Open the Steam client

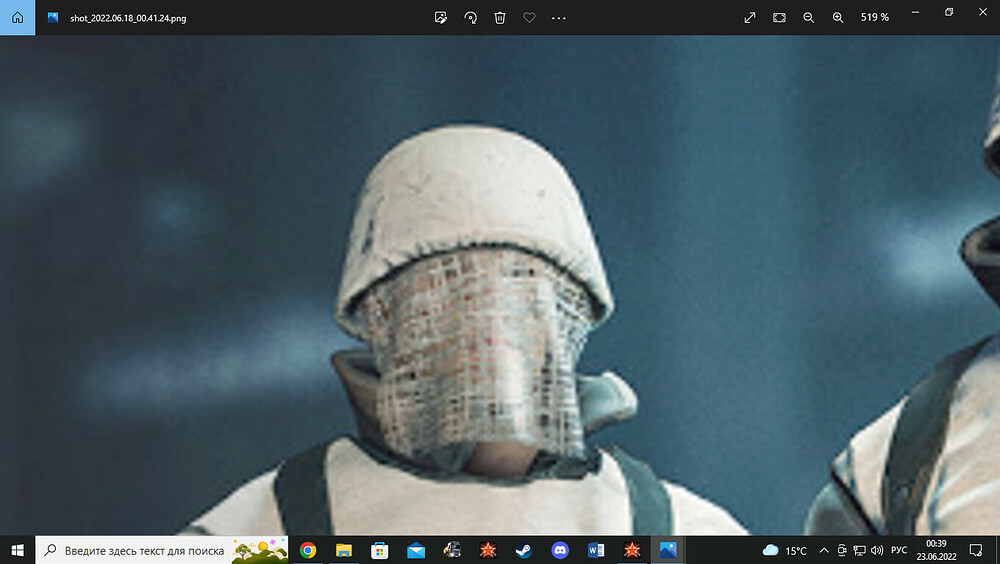[524, 550]
